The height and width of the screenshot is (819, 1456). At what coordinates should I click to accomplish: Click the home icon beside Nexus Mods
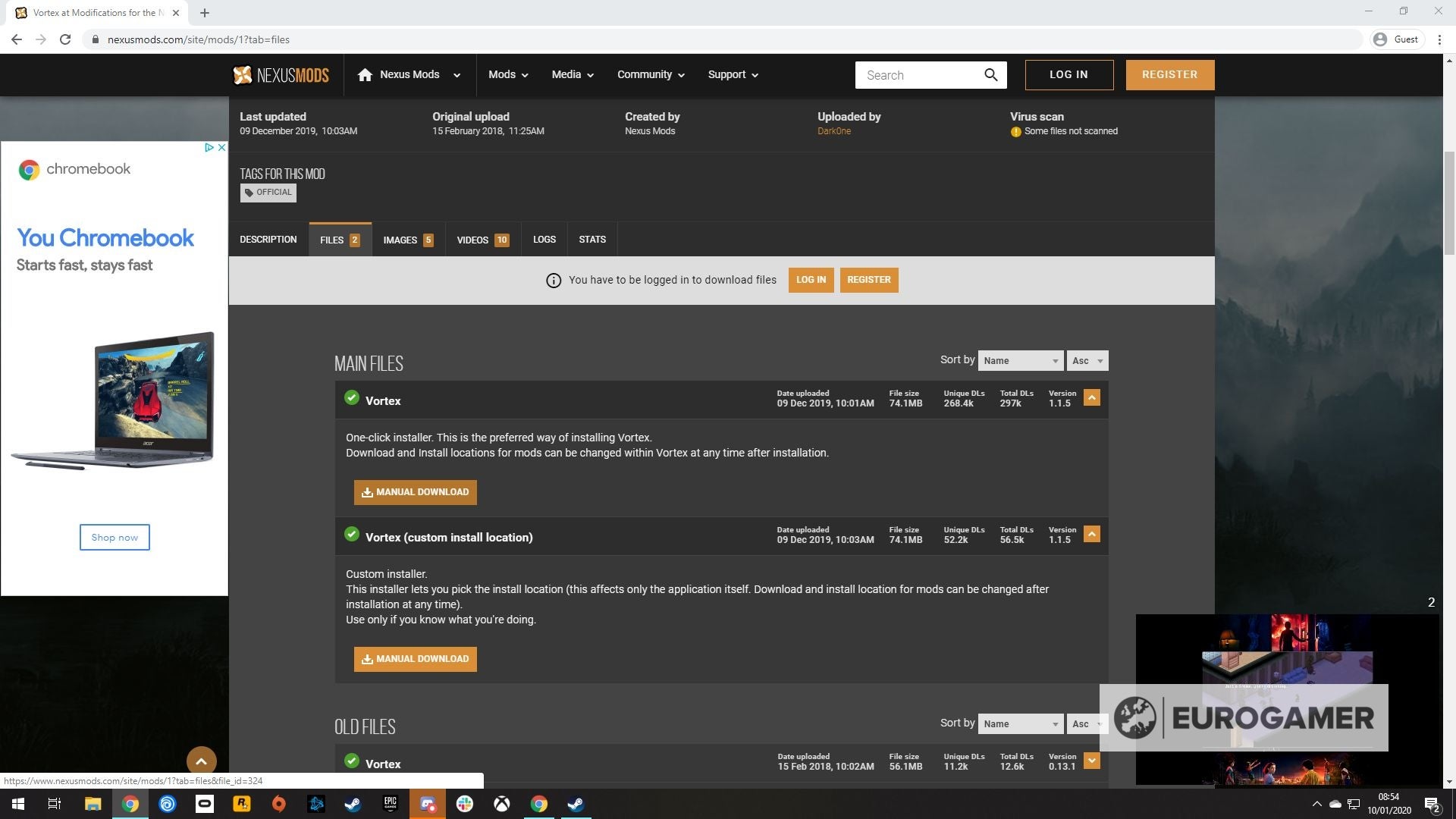click(365, 74)
